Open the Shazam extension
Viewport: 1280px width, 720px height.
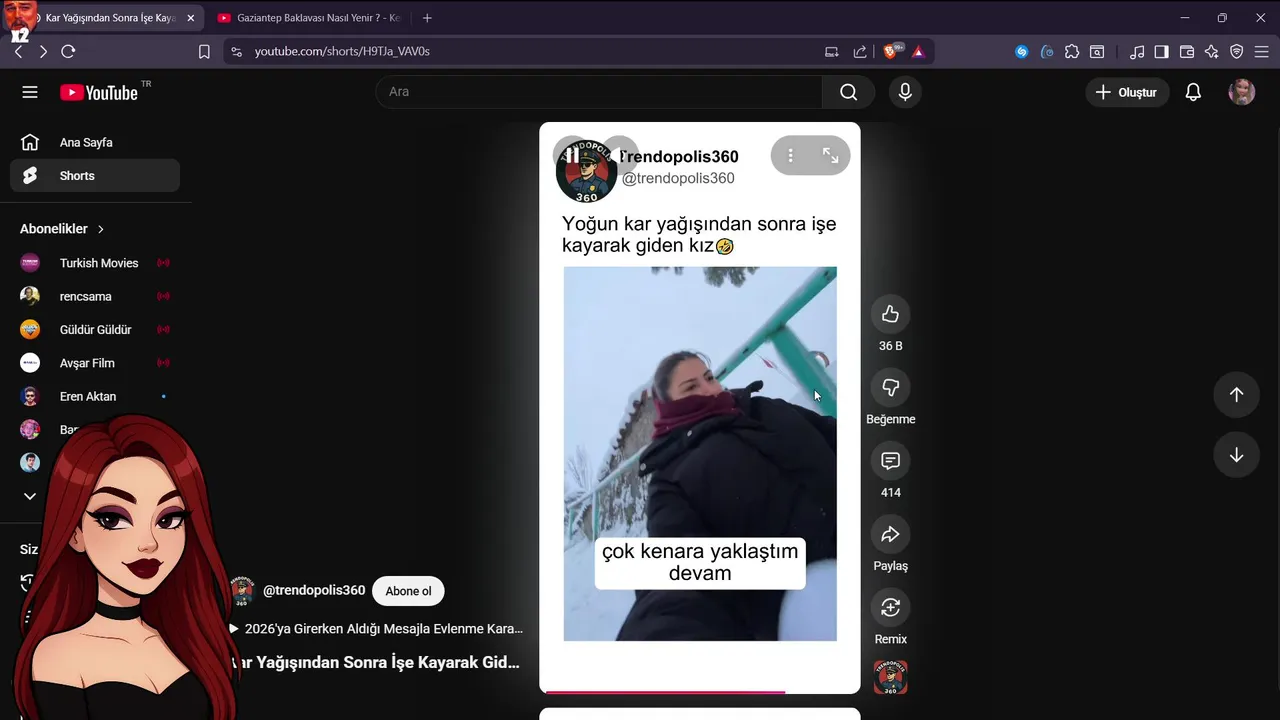pyautogui.click(x=1021, y=51)
